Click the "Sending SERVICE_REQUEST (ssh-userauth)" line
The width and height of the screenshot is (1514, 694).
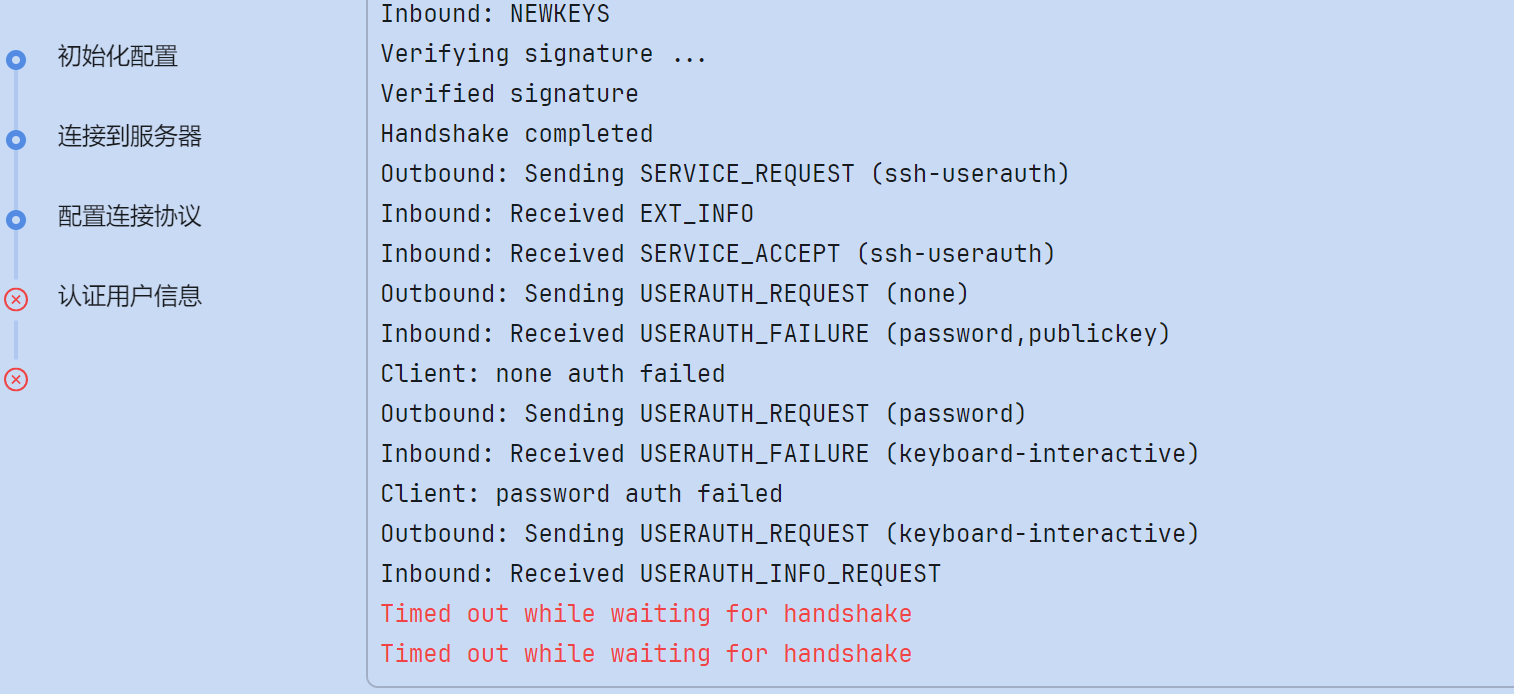point(725,174)
